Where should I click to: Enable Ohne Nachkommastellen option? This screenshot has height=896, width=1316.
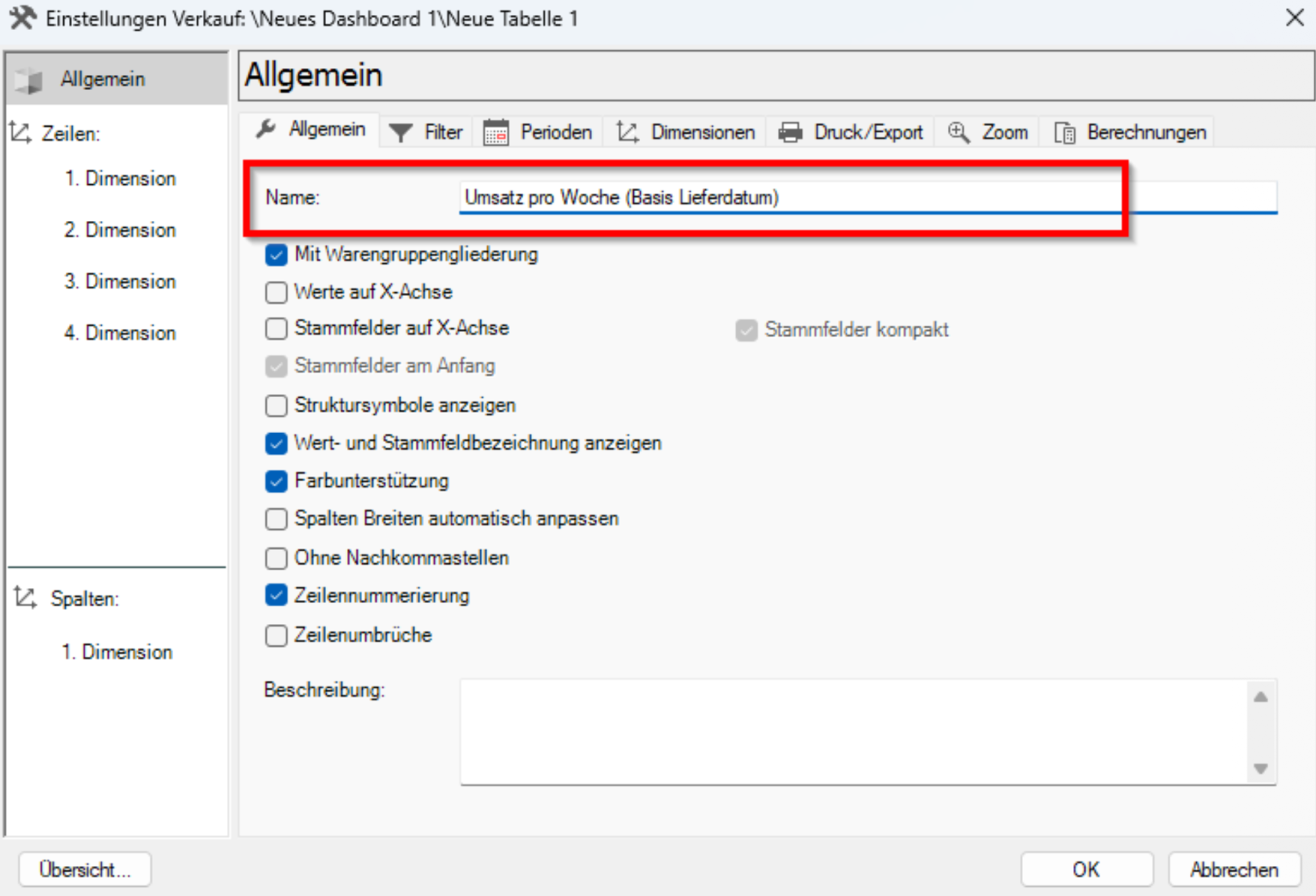[x=276, y=558]
